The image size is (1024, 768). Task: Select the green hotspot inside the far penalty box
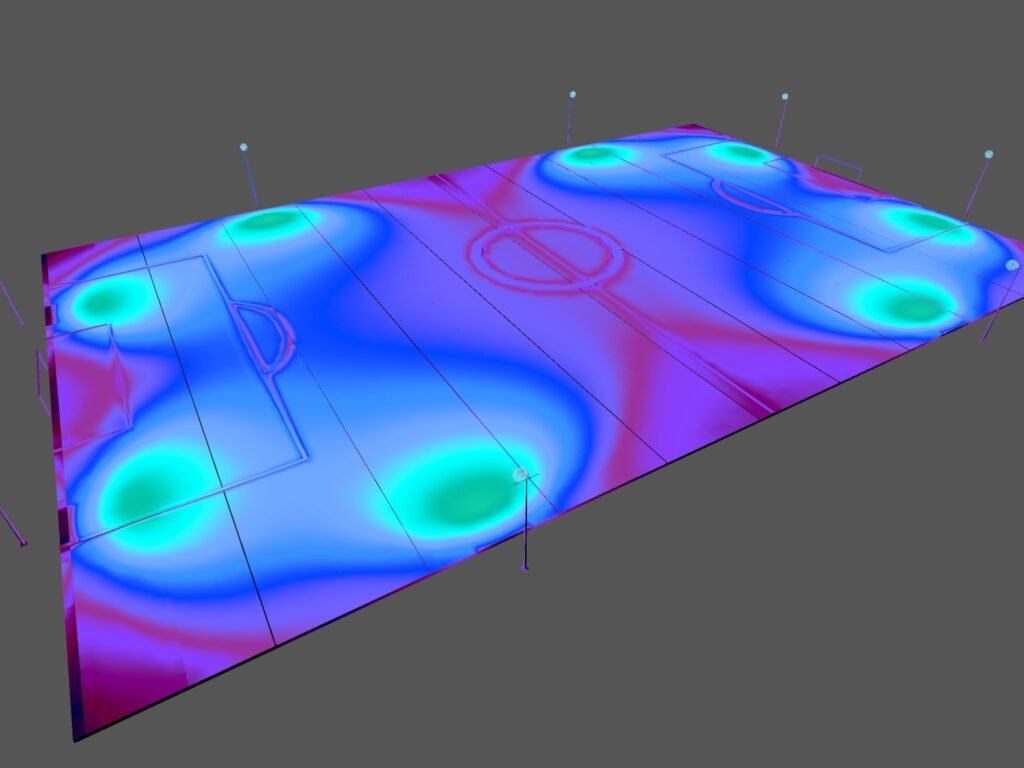point(742,153)
